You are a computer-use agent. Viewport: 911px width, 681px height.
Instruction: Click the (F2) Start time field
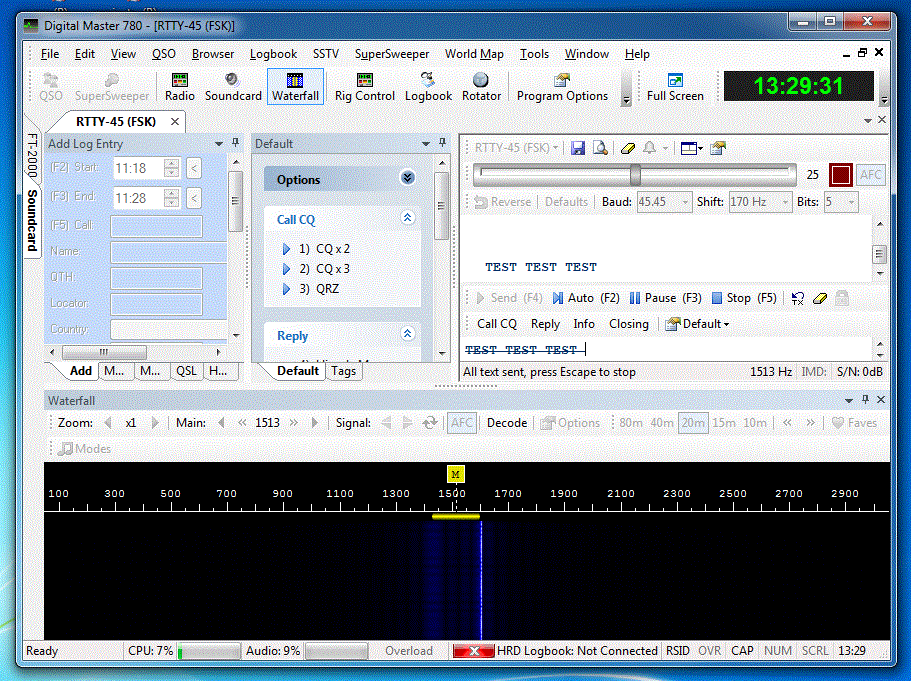[x=139, y=169]
